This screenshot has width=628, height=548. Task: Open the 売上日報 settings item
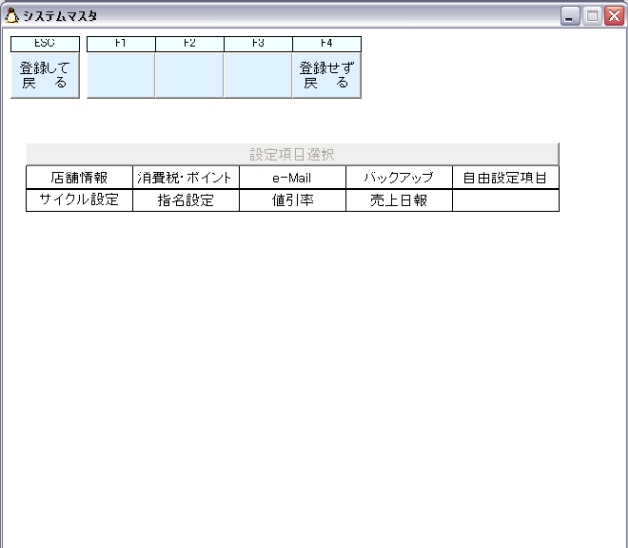[398, 200]
